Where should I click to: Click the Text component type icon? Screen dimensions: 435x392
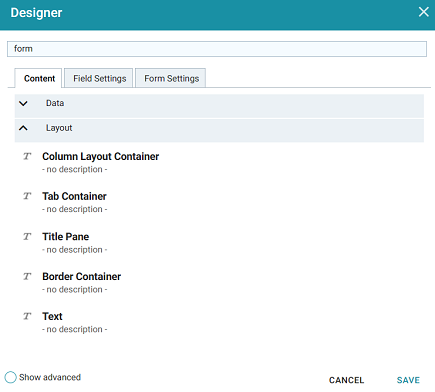click(27, 316)
